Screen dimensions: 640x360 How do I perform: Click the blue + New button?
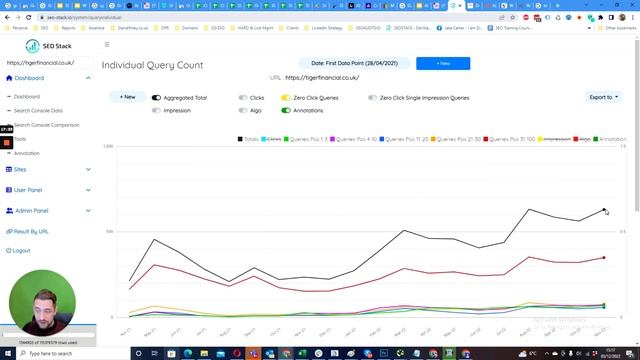pyautogui.click(x=443, y=63)
